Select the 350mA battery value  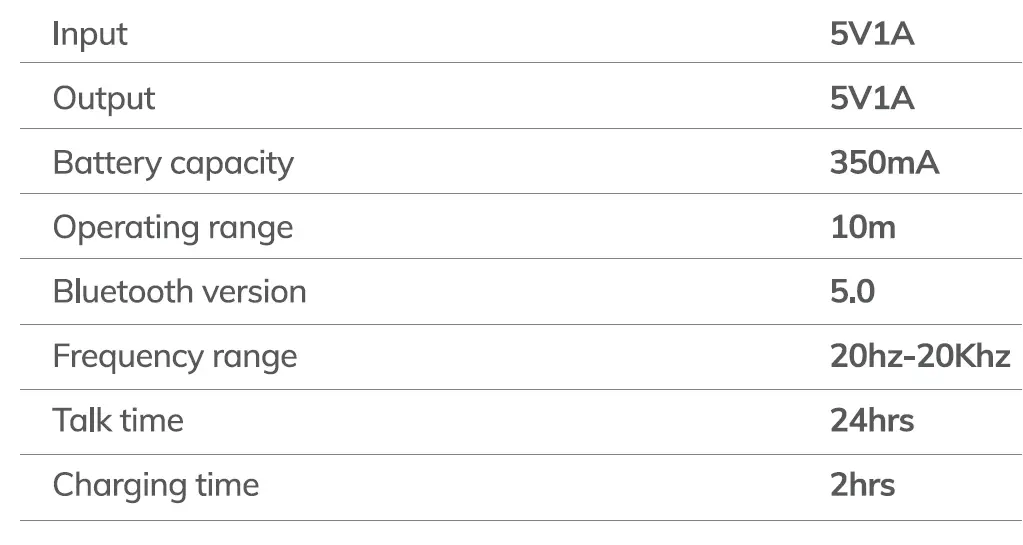(x=884, y=163)
